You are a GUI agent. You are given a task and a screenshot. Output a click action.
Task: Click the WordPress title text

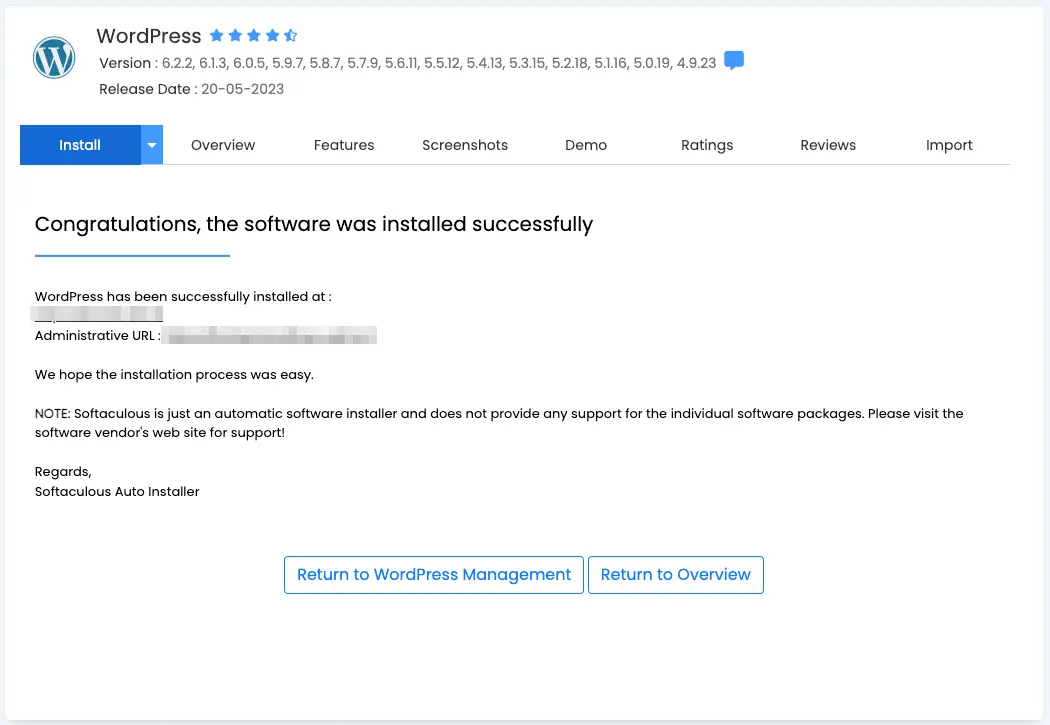pos(149,35)
